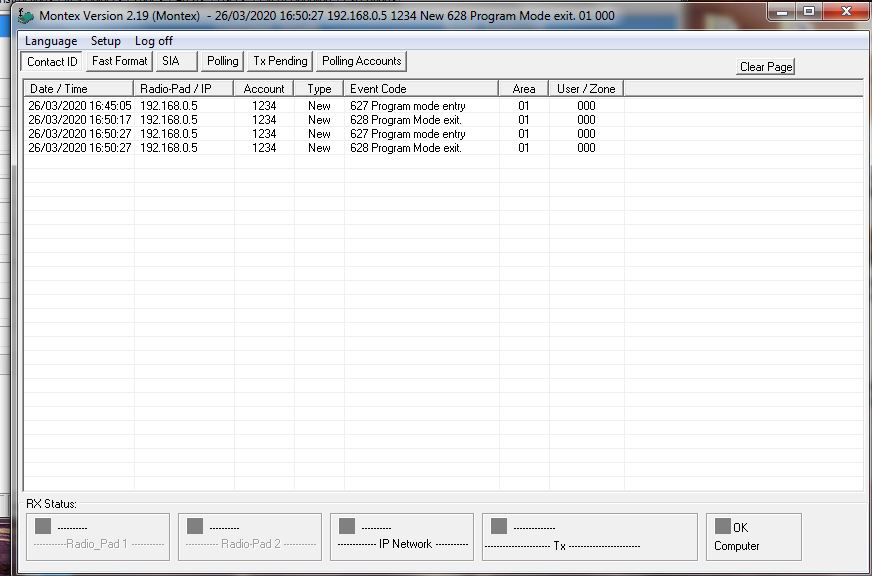The height and width of the screenshot is (576, 872).
Task: Open the Polling Accounts tab
Action: pyautogui.click(x=361, y=61)
